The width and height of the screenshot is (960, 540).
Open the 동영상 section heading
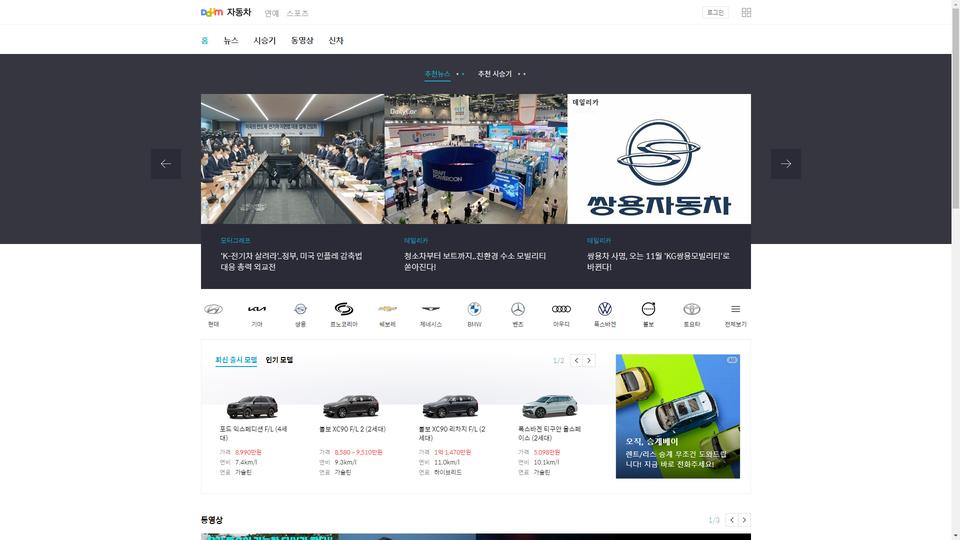click(x=212, y=520)
